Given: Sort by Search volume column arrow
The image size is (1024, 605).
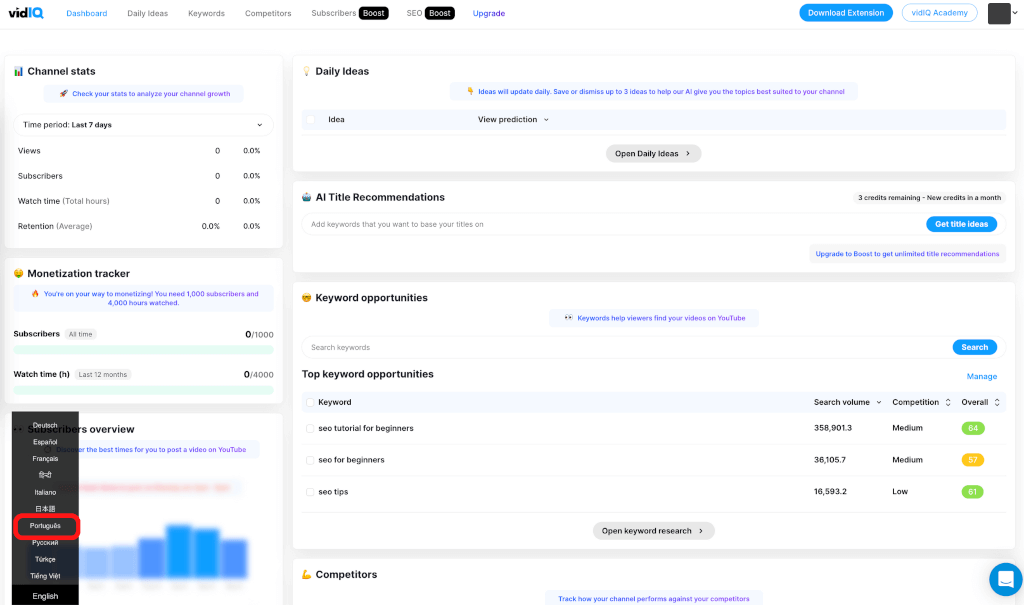Looking at the screenshot, I should [879, 403].
